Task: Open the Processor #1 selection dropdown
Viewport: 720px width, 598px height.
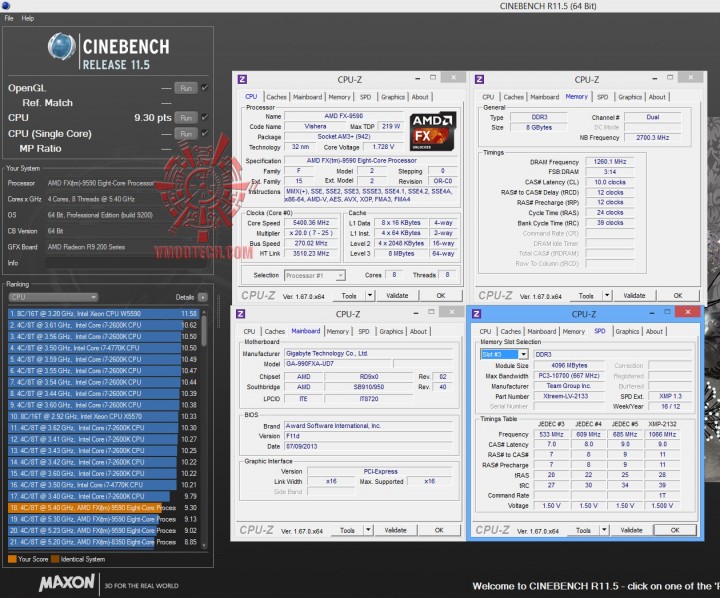Action: pyautogui.click(x=315, y=276)
